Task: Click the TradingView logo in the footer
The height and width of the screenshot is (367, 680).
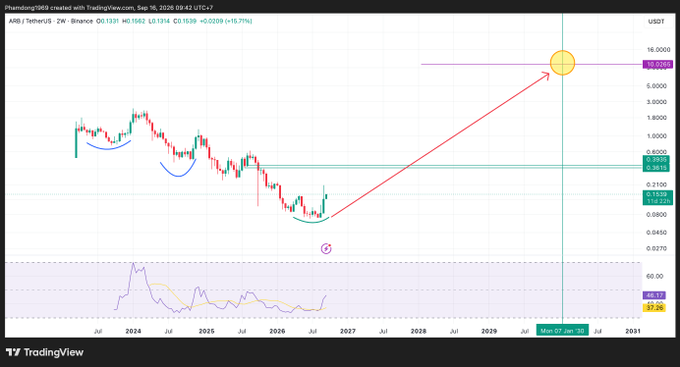Action: point(45,352)
